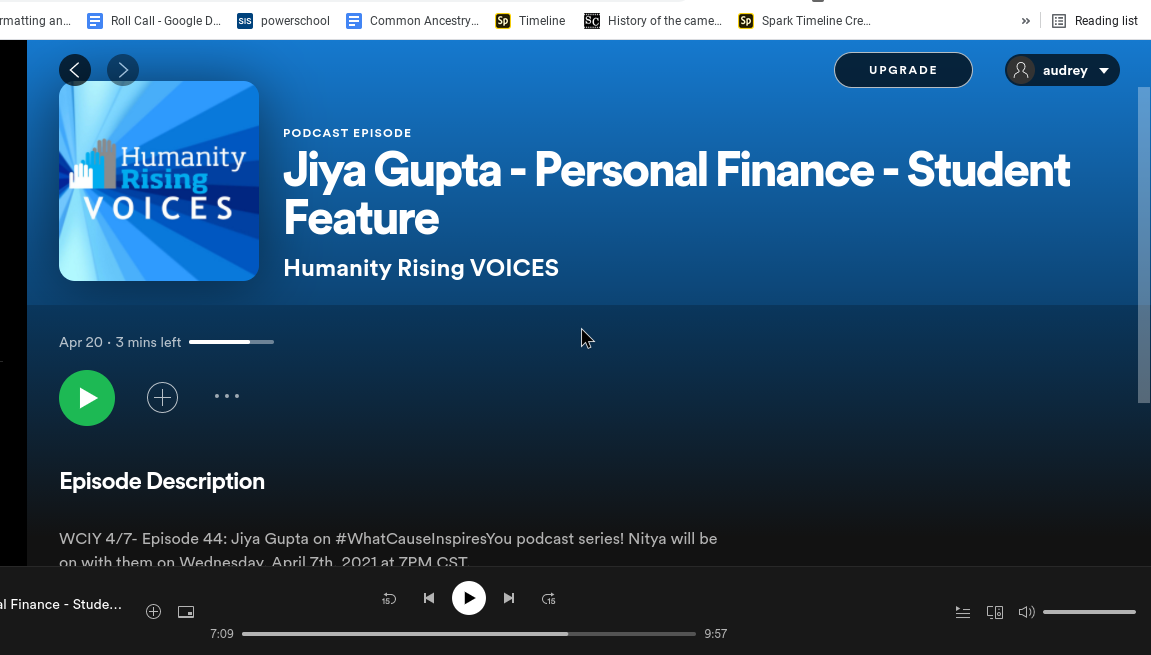Open the History of the camera bookmark
The image size is (1151, 655).
tap(653, 21)
